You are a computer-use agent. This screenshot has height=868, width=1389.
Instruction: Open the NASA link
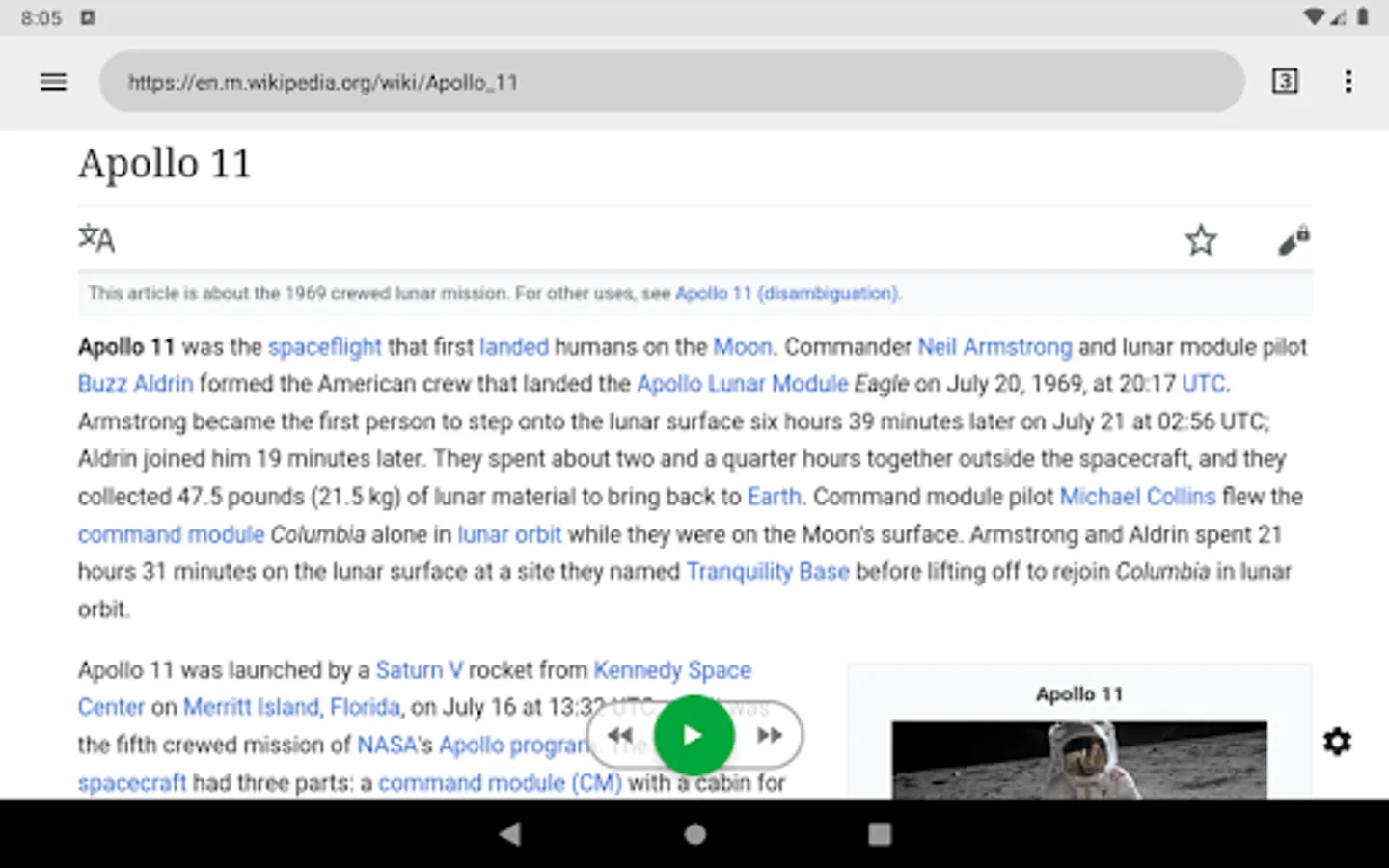coord(387,746)
